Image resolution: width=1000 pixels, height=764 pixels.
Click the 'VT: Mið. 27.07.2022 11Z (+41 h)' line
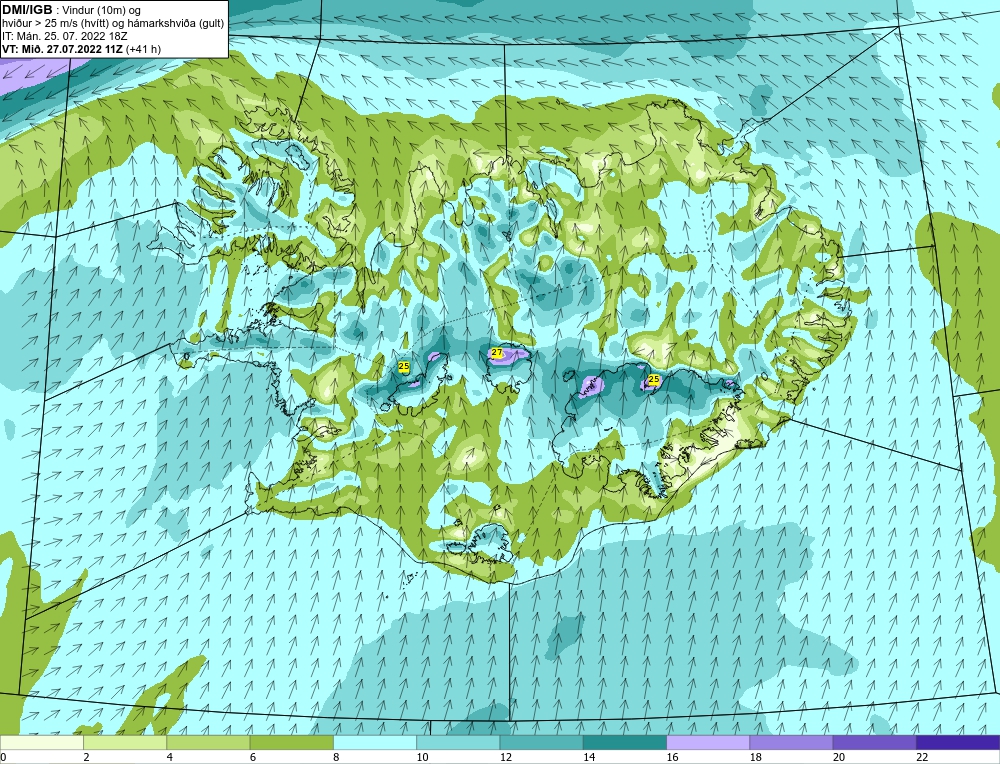tap(82, 49)
